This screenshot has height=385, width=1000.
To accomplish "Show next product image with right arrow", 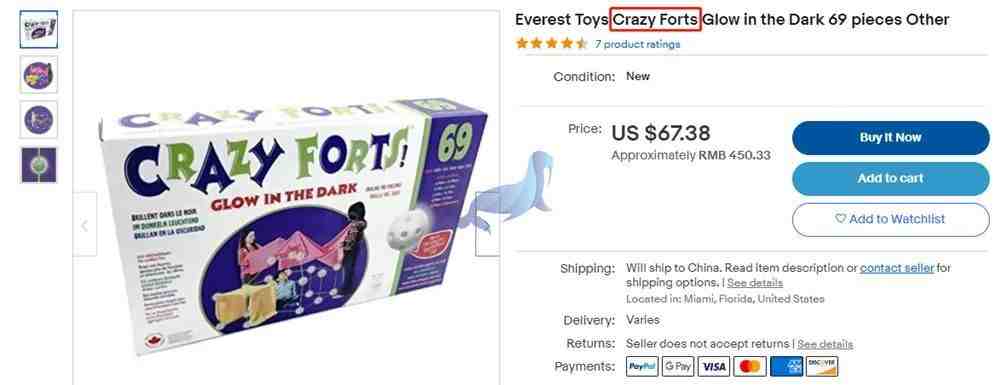I will [x=487, y=224].
